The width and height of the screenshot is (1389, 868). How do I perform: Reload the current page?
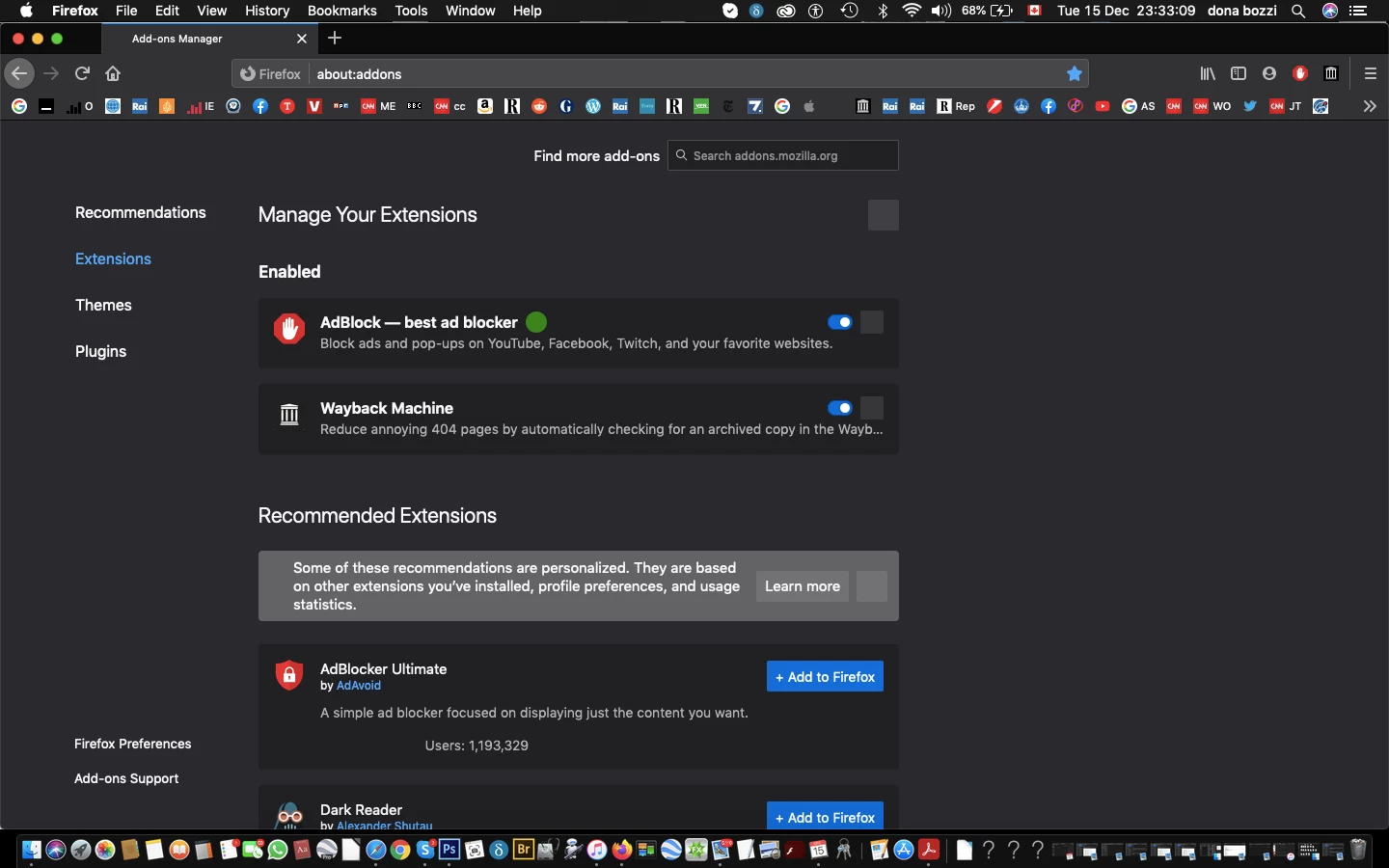point(83,73)
